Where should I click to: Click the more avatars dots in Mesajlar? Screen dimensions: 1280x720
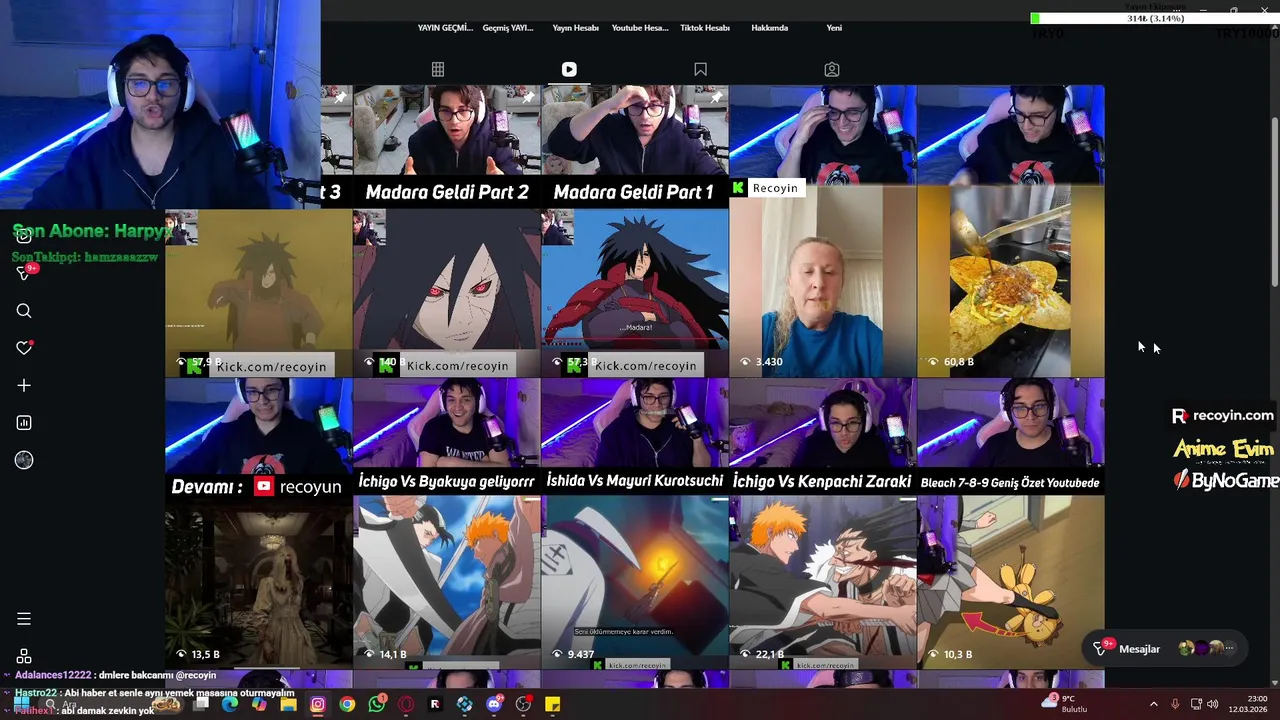click(x=1229, y=648)
